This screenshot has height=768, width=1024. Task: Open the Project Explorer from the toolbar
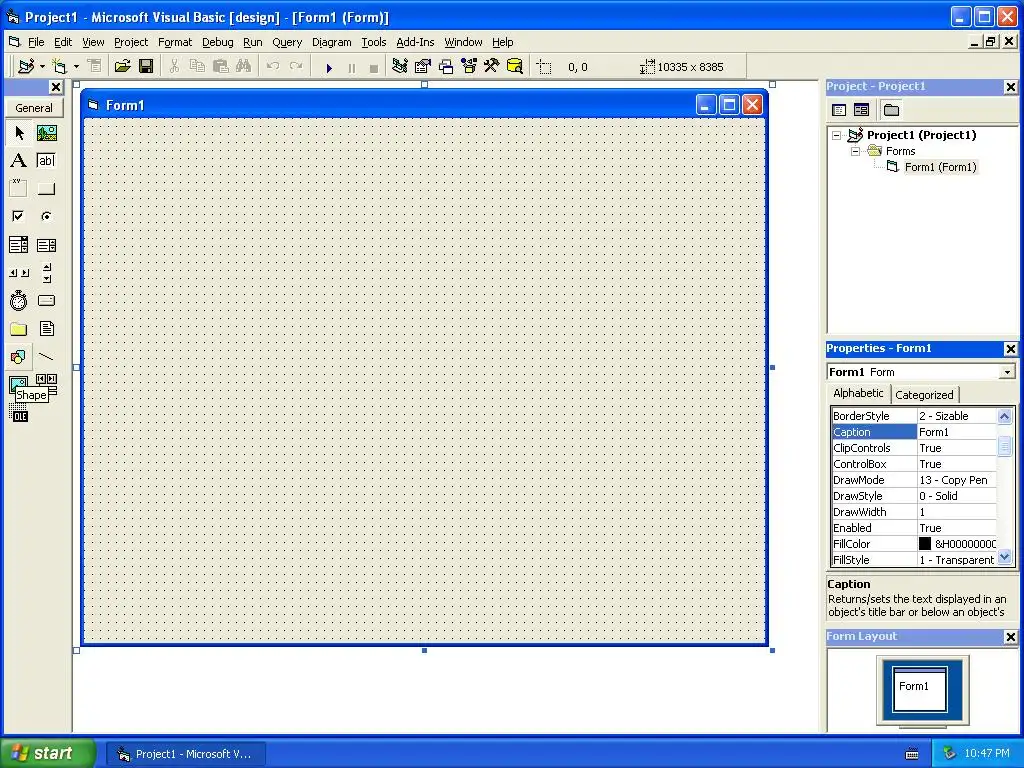pos(400,66)
